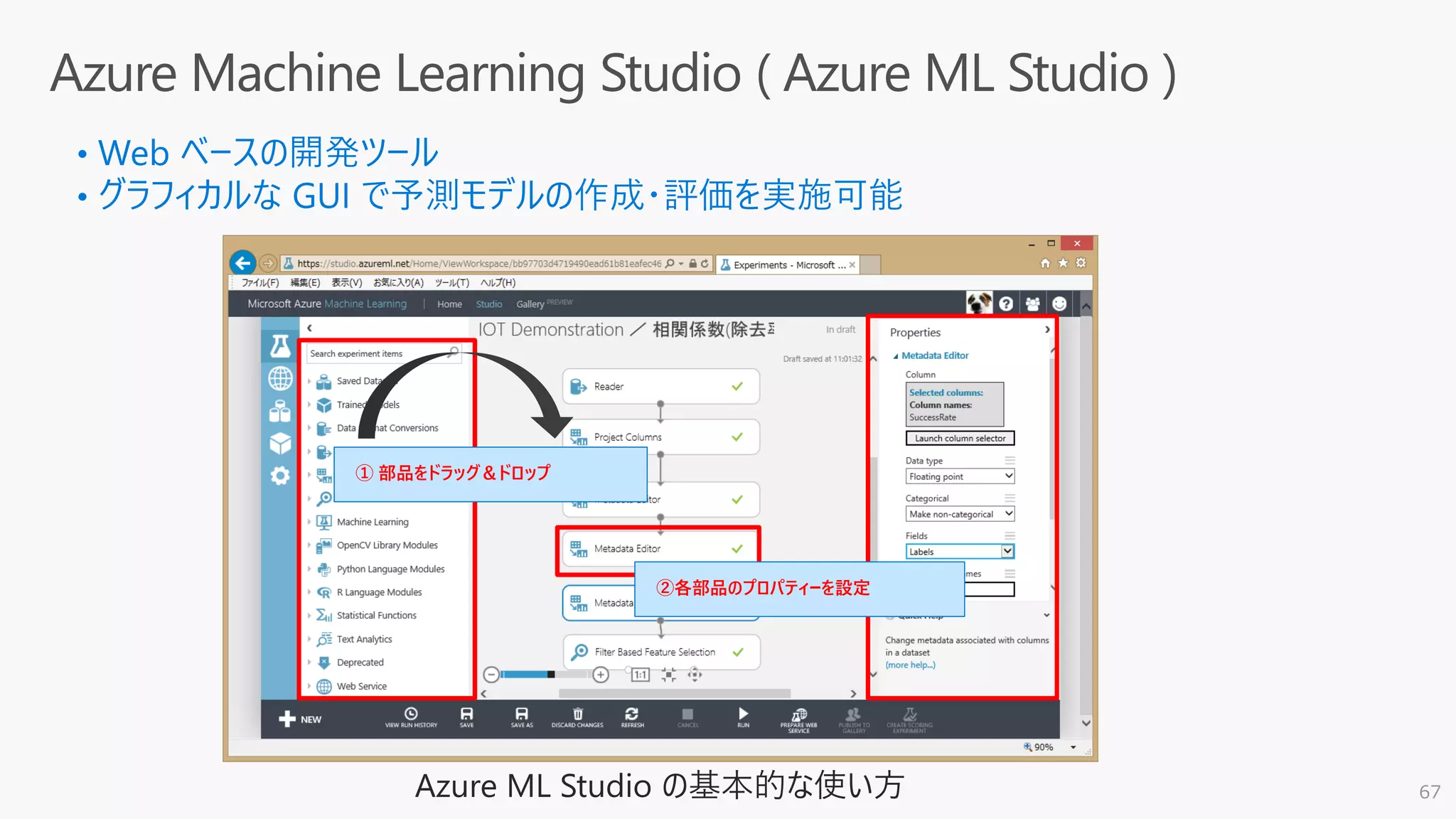Click the Save icon in bottom bar
The width and height of the screenshot is (1456, 819).
click(466, 717)
